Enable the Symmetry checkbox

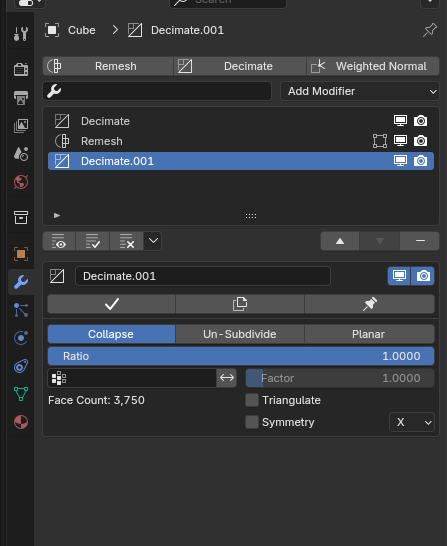[252, 422]
